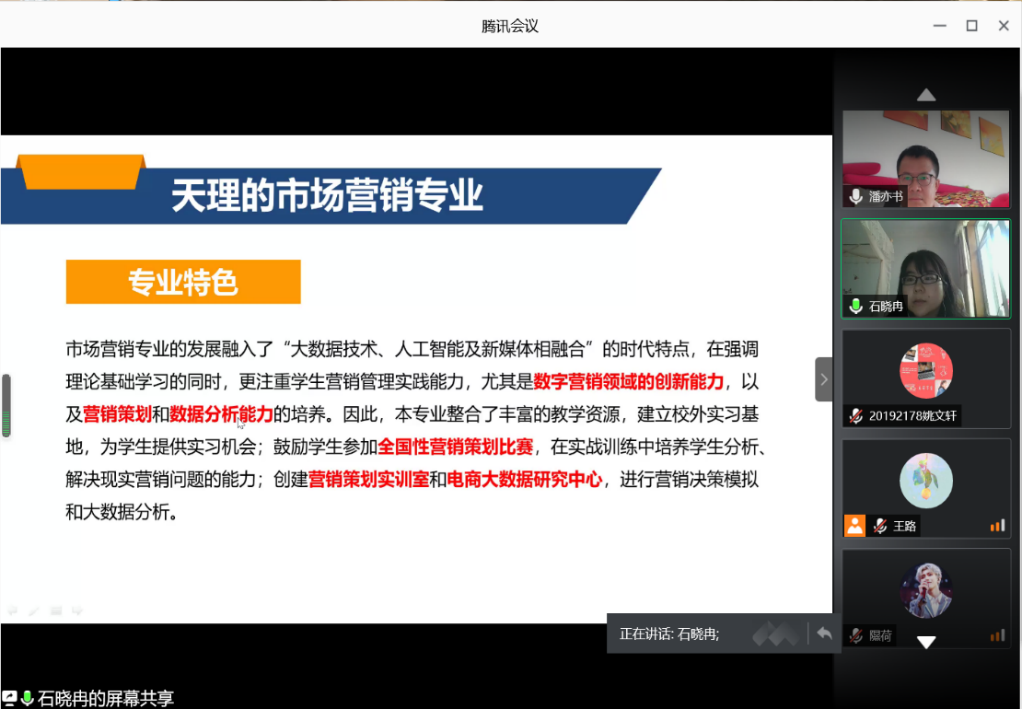The height and width of the screenshot is (709, 1022).
Task: Click the 正在讲话: 石晓冉 speaking indicator
Action: point(669,633)
